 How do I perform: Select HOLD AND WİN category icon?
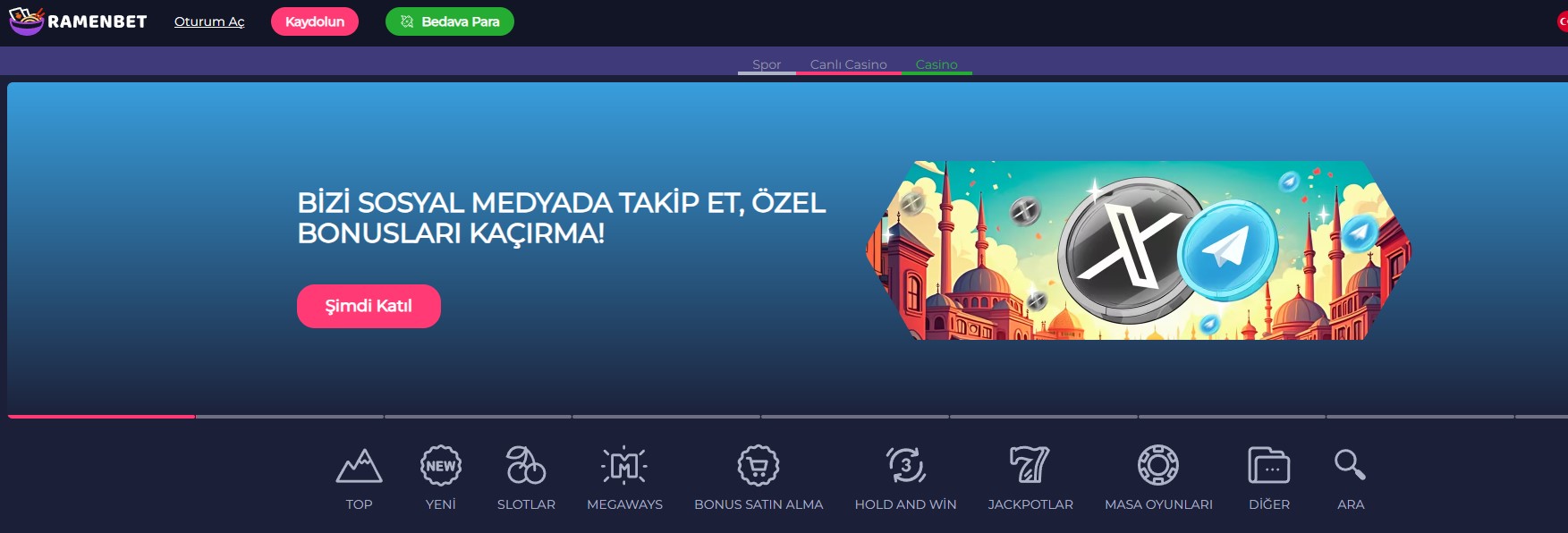tap(905, 466)
